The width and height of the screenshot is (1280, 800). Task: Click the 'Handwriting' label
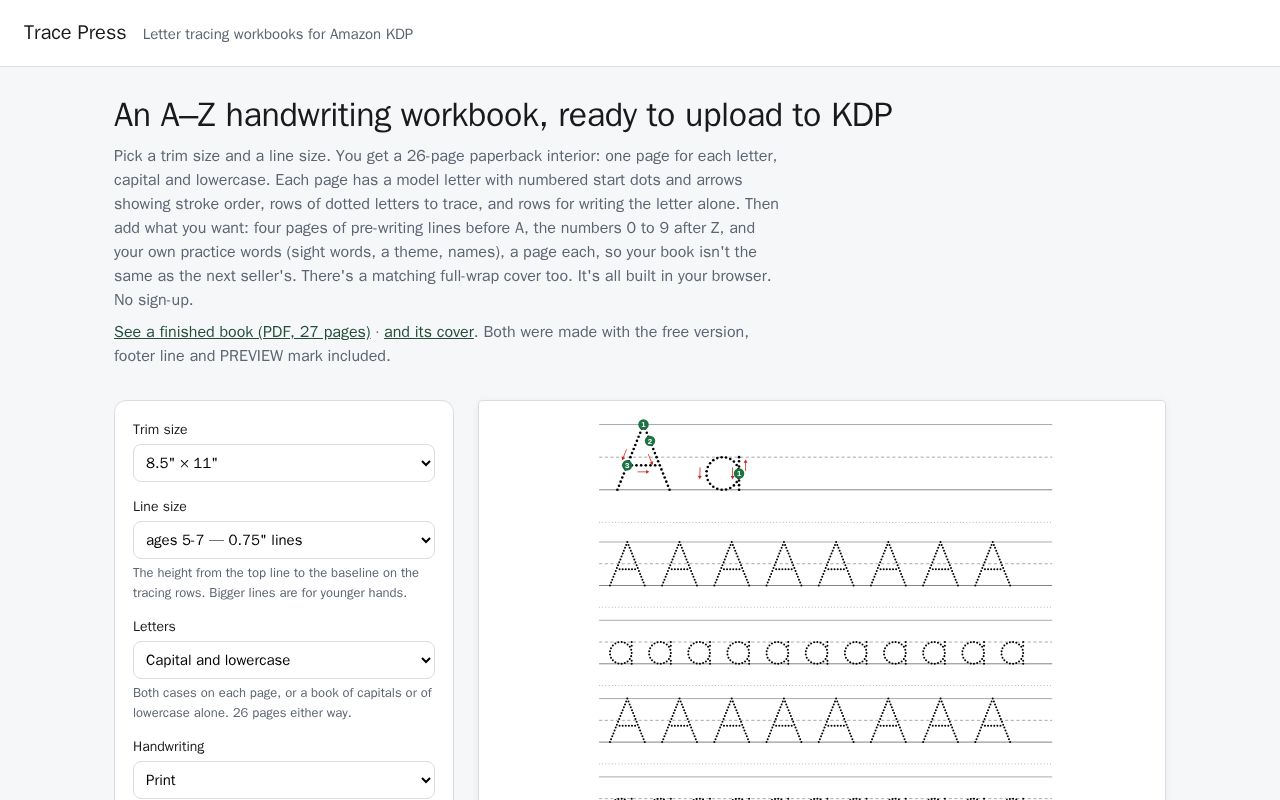coord(168,747)
